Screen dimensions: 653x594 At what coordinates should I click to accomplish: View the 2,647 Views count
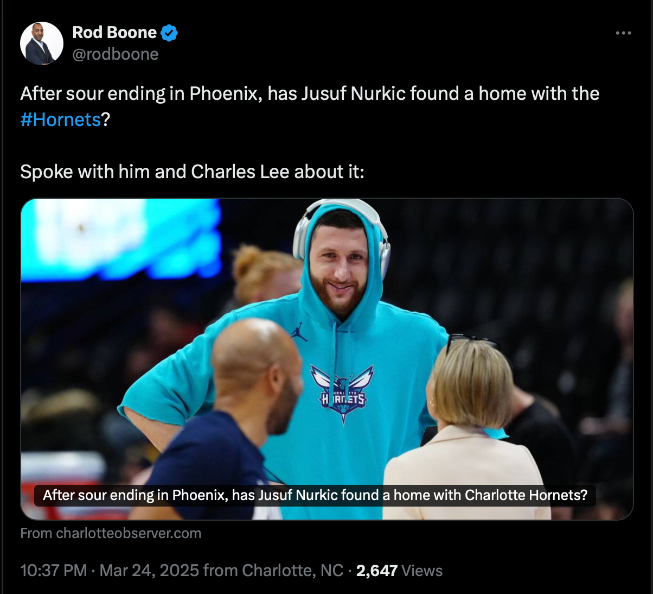(399, 571)
